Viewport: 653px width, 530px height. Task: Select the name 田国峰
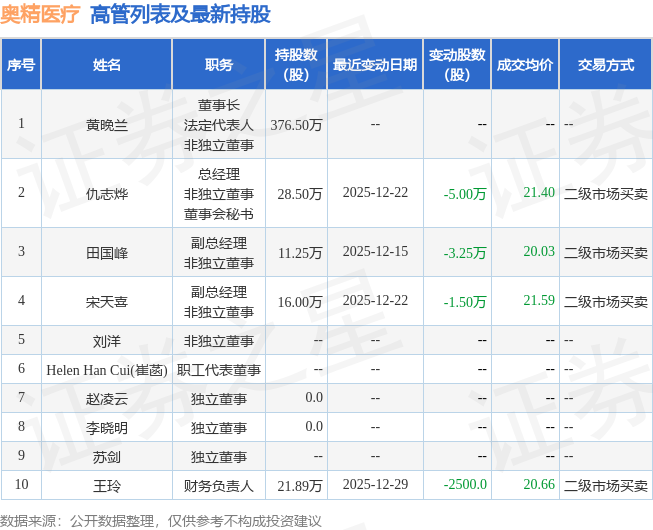coord(107,252)
